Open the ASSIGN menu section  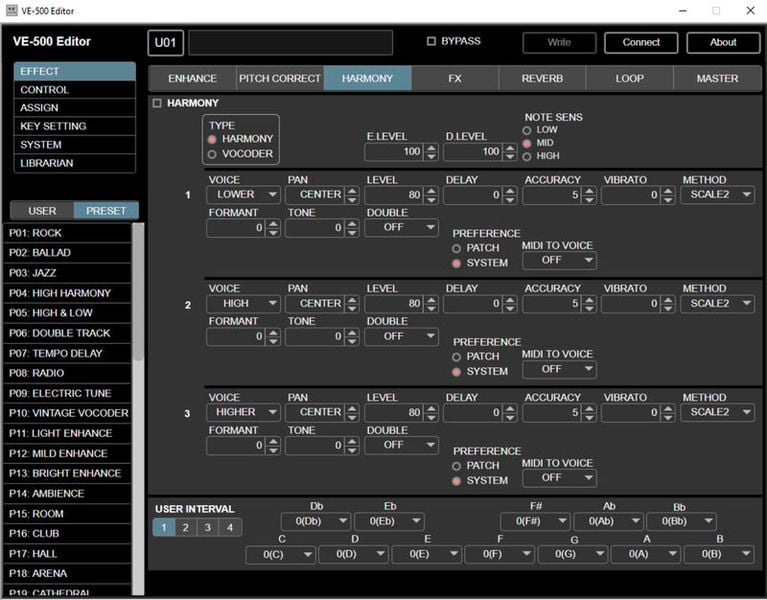pos(74,108)
